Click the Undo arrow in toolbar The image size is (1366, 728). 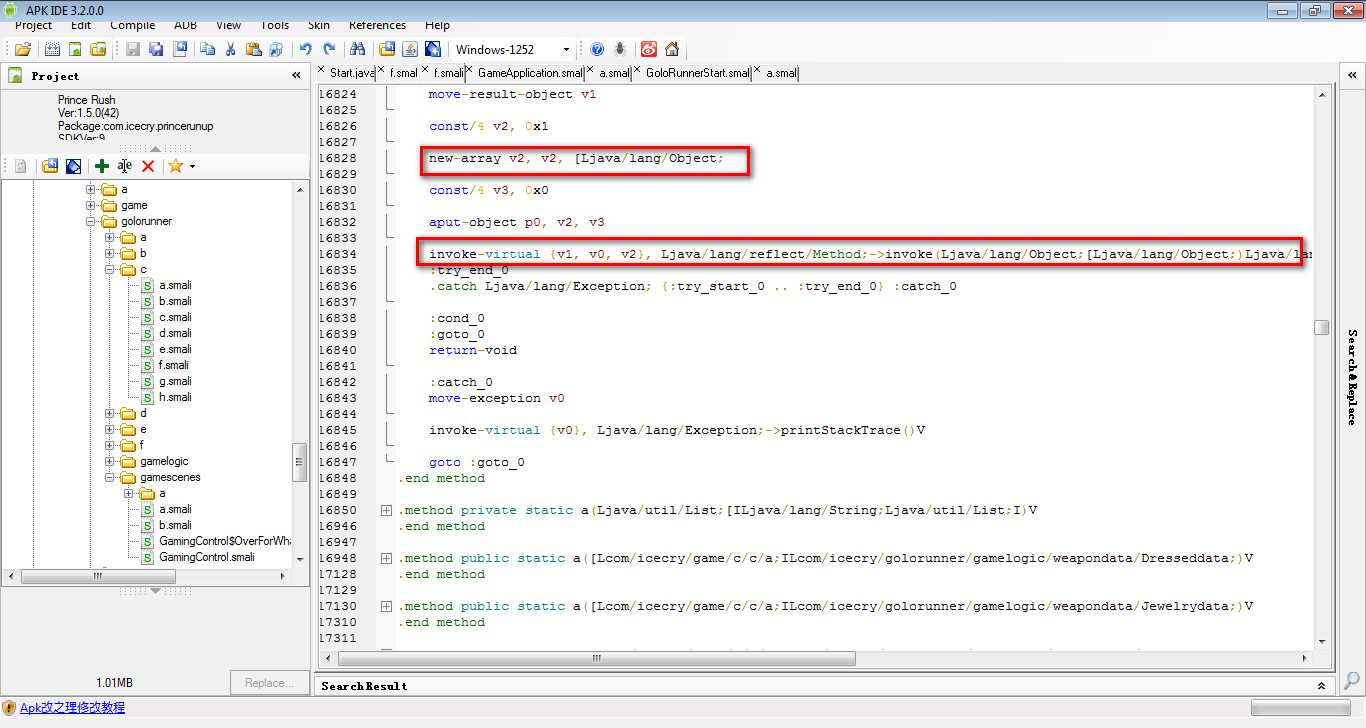pyautogui.click(x=305, y=49)
